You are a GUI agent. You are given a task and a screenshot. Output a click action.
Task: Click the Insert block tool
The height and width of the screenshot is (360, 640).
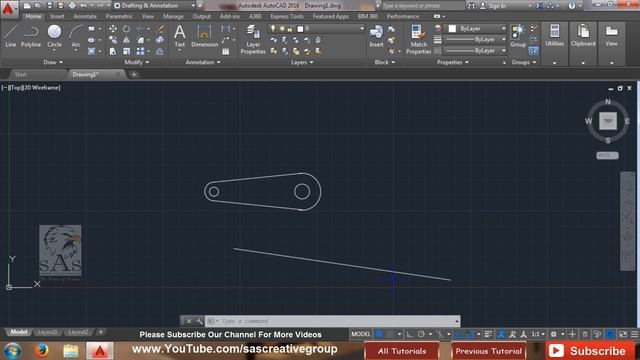pyautogui.click(x=376, y=37)
